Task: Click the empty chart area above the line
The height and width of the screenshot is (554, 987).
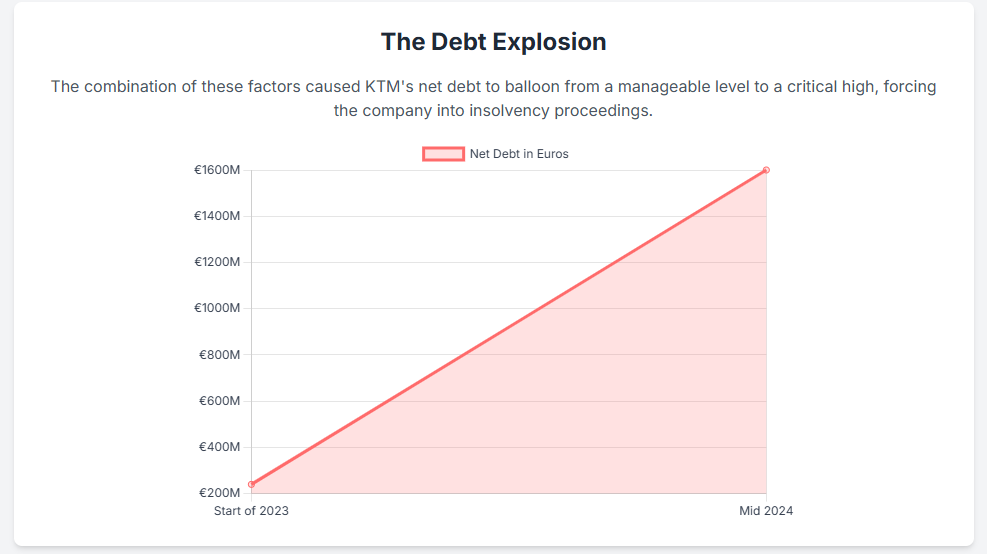Action: (400, 250)
